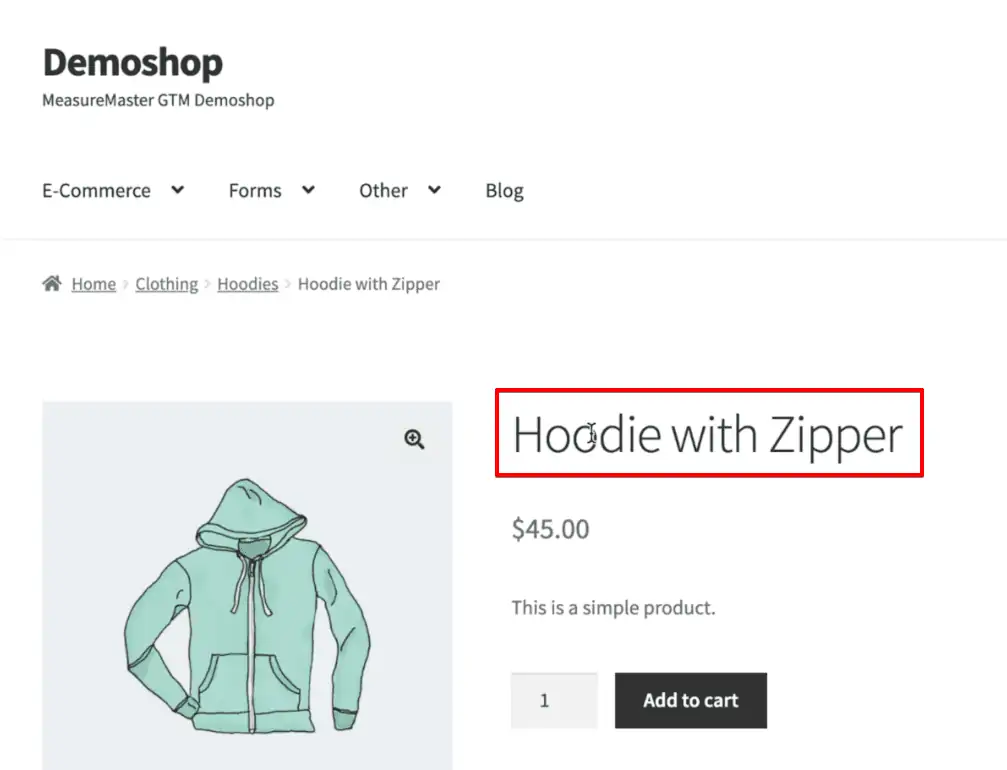This screenshot has height=770, width=1007.
Task: Select the Other menu item
Action: click(x=381, y=190)
